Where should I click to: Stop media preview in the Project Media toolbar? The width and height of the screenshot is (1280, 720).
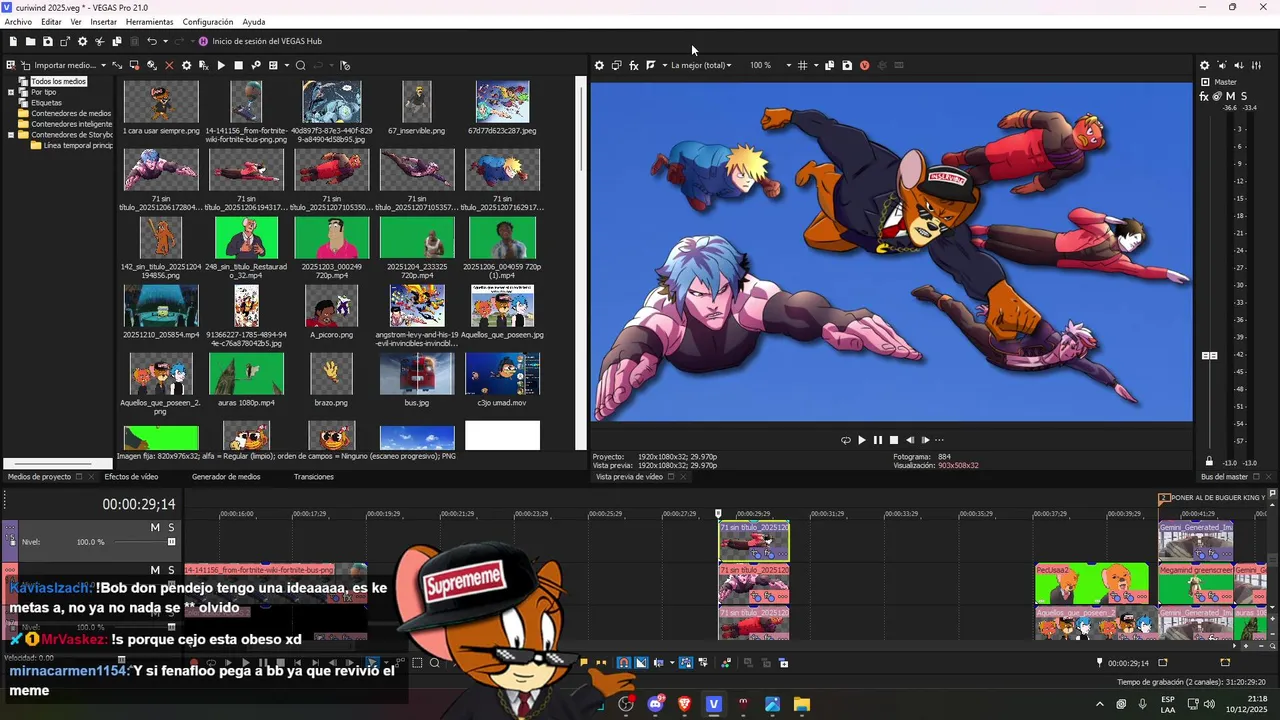tap(238, 65)
